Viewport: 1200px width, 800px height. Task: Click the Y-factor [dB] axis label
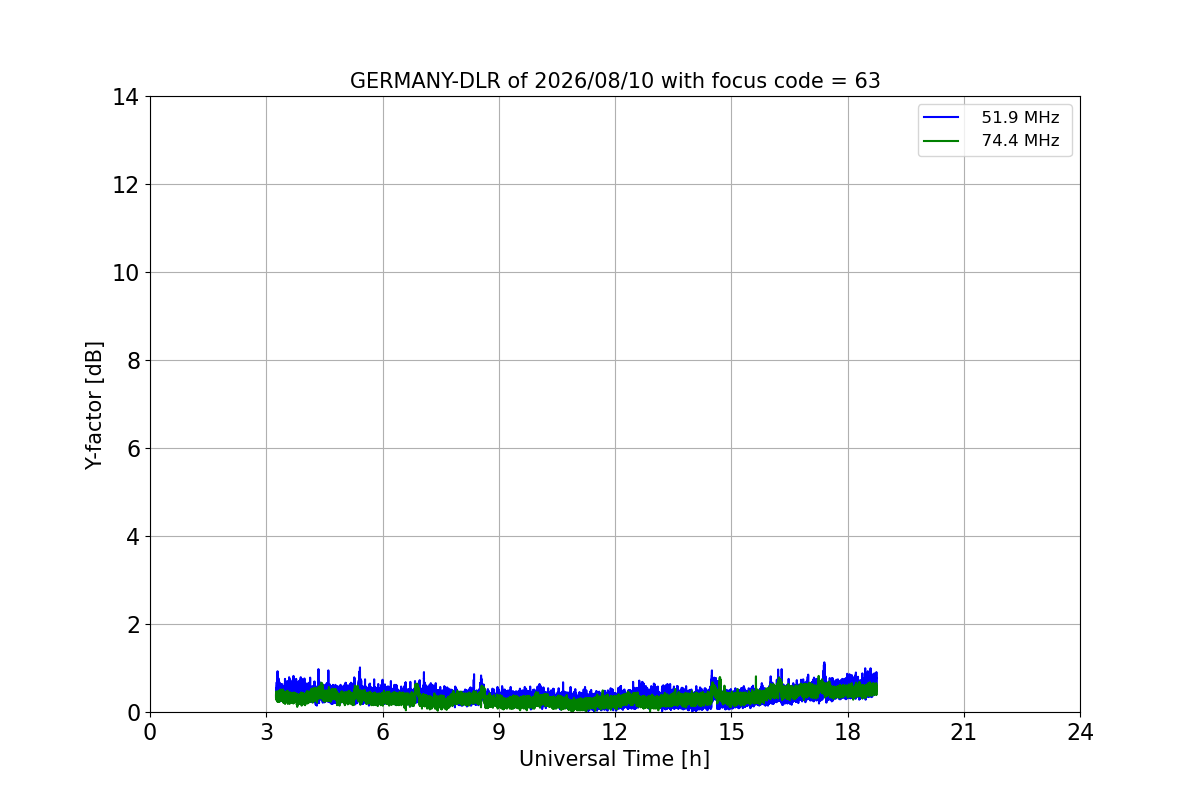[94, 405]
